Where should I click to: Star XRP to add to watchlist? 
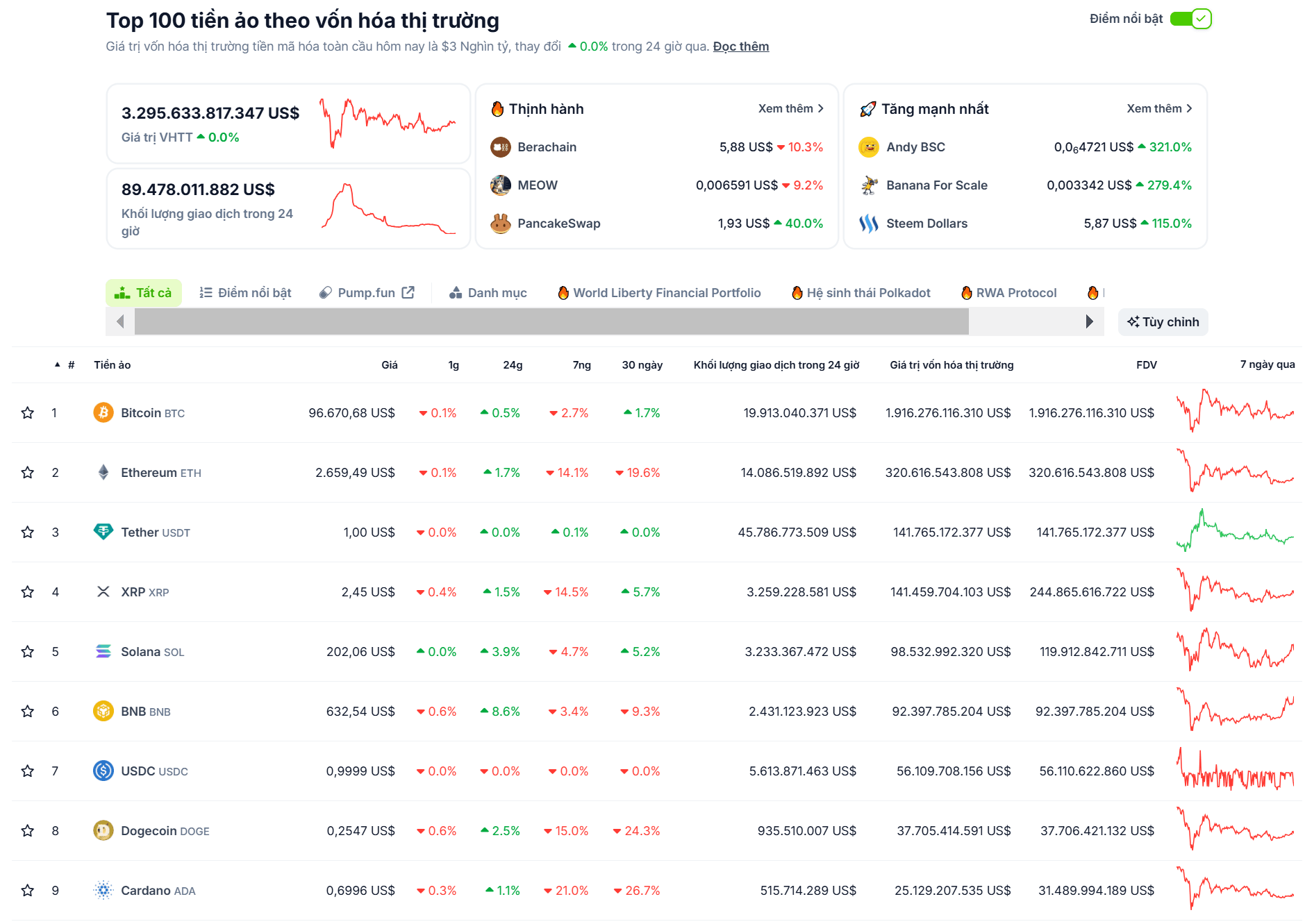pos(28,592)
